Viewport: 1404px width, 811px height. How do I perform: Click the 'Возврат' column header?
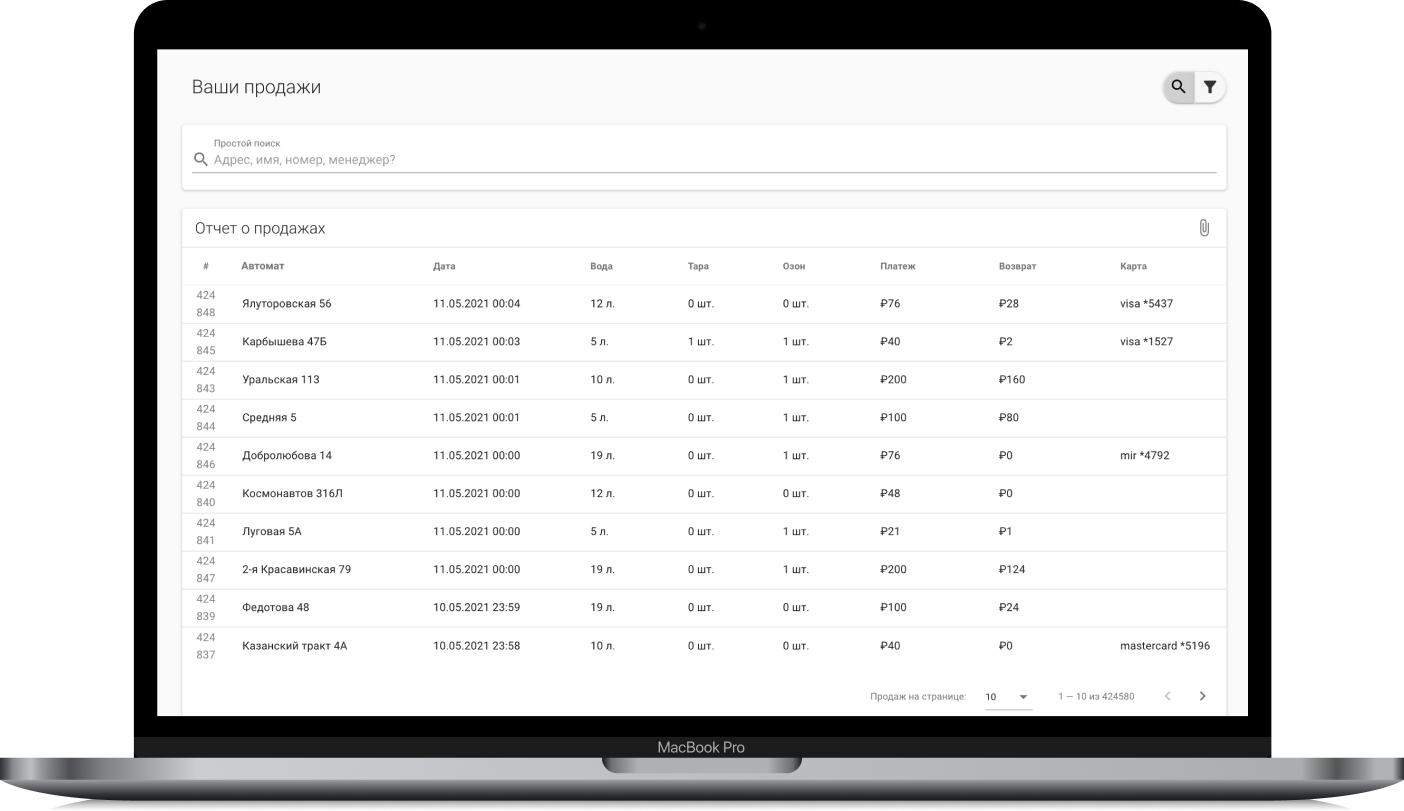[x=1017, y=266]
